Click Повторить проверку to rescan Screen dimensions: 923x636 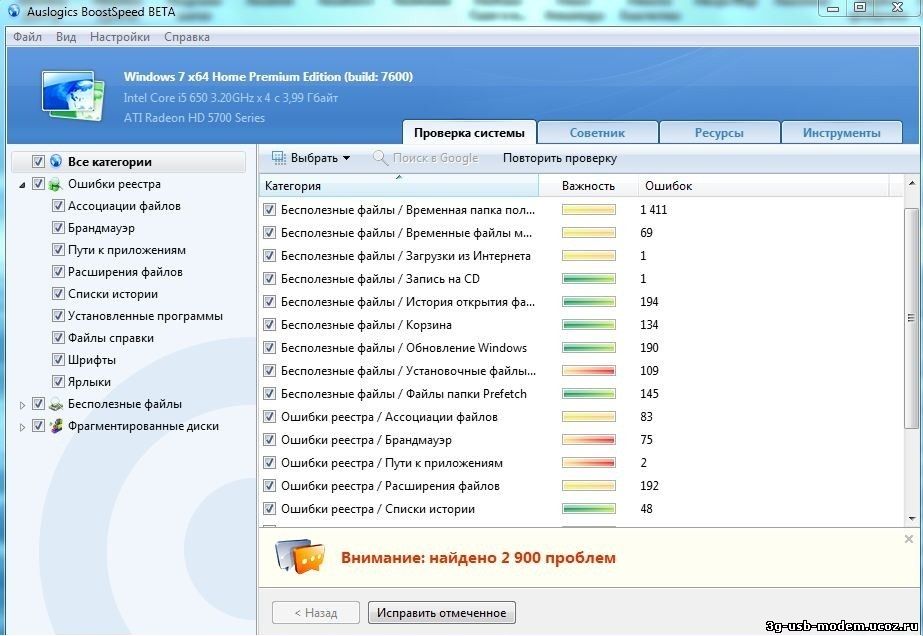560,158
